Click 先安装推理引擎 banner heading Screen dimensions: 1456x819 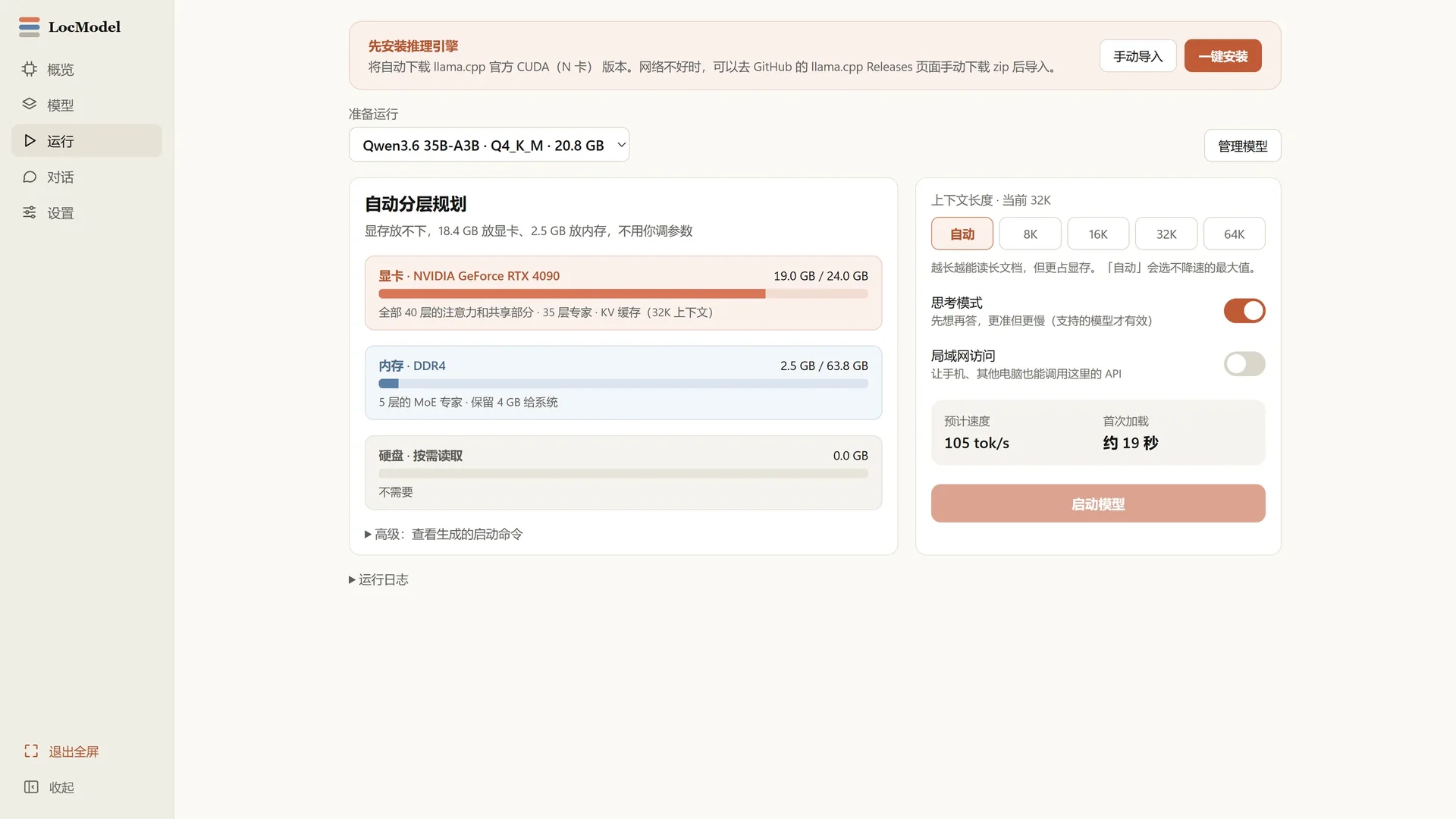click(413, 45)
